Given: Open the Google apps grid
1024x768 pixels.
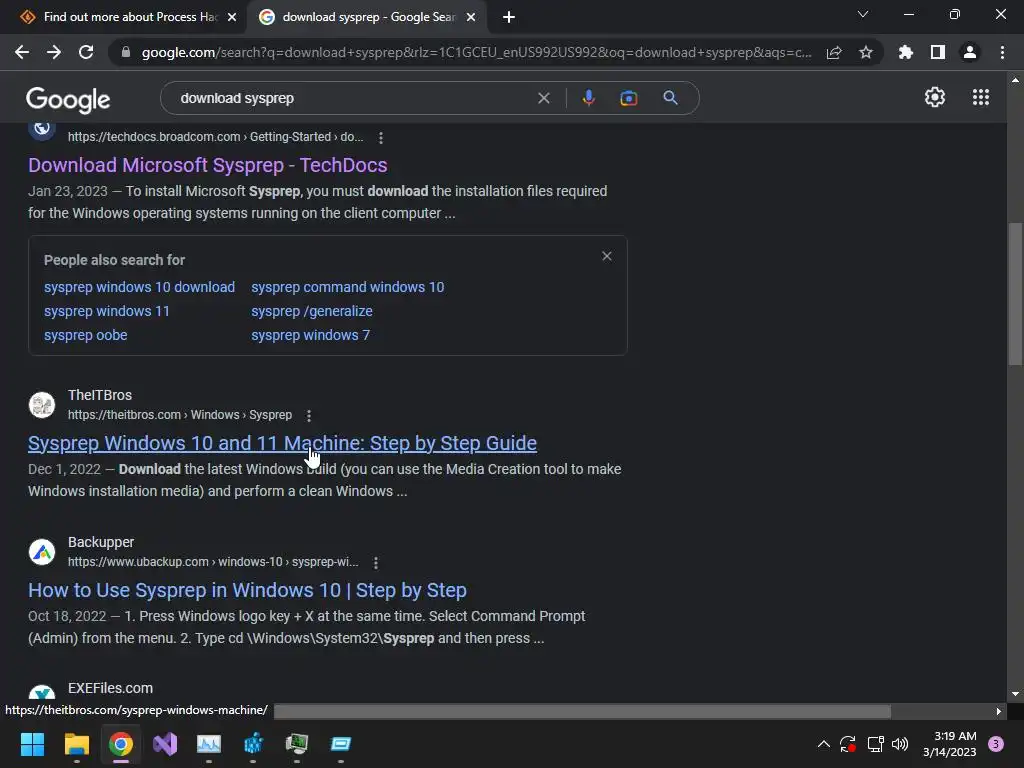Looking at the screenshot, I should [980, 97].
